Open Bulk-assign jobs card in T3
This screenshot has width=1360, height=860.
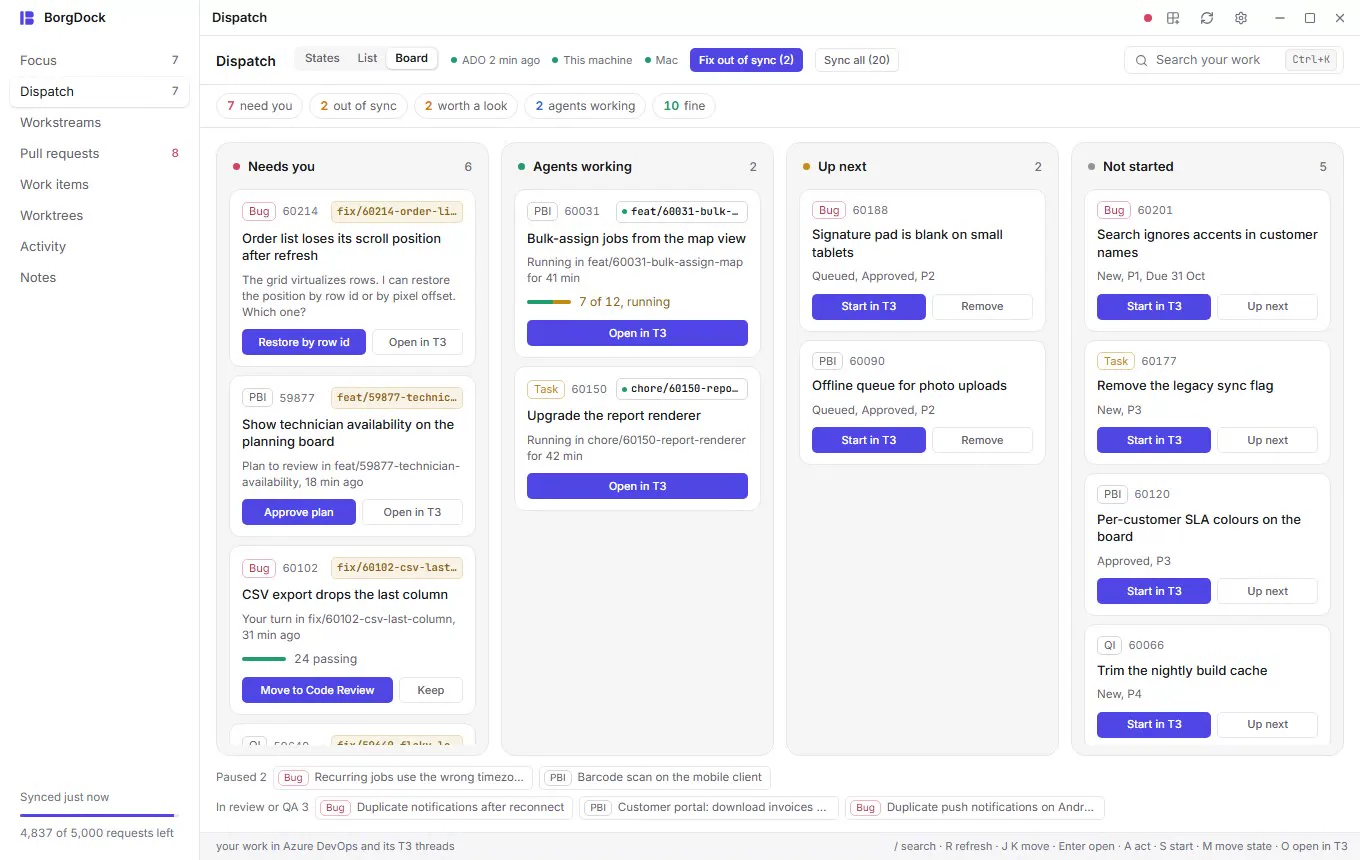(637, 333)
